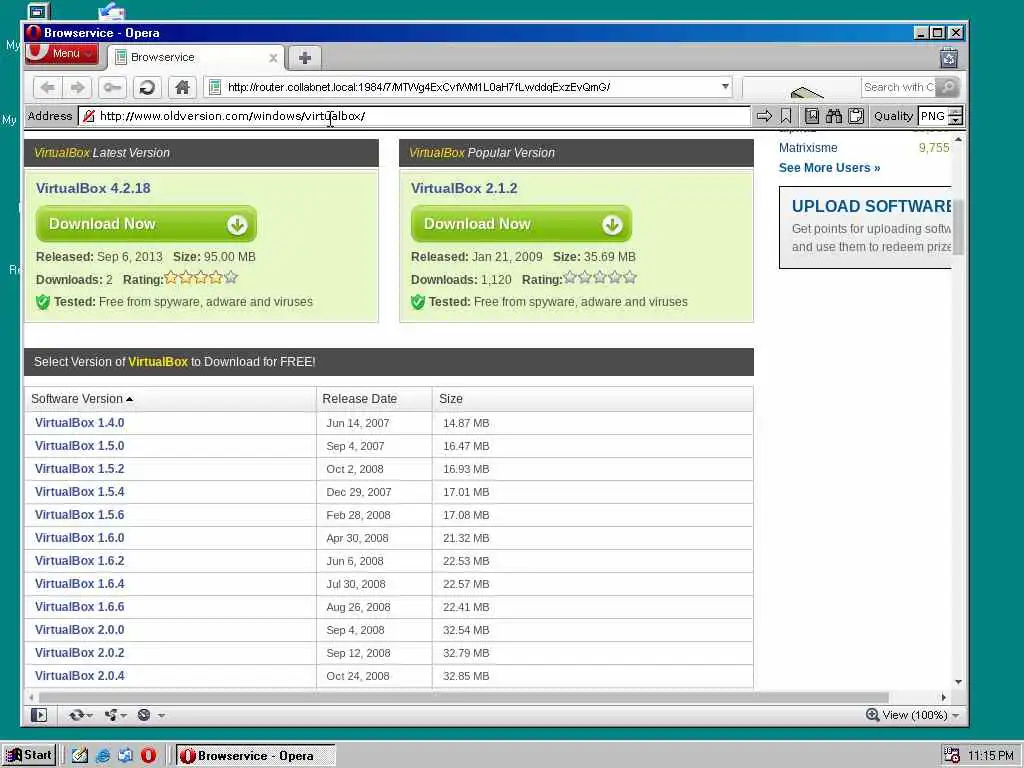Click the green arrow on VirtualBox 4.2.18 download
This screenshot has width=1024, height=768.
[237, 225]
